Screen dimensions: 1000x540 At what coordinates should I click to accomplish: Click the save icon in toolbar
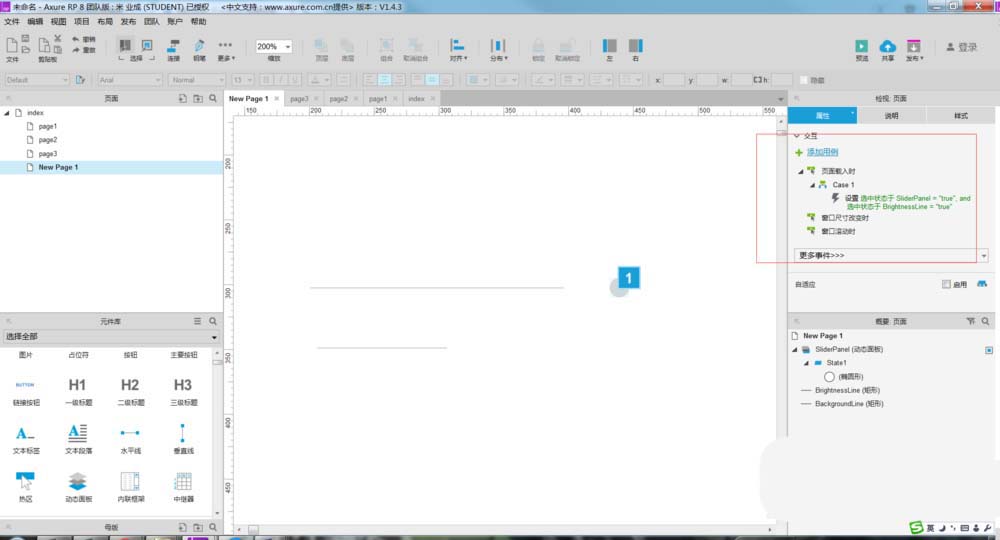26,38
